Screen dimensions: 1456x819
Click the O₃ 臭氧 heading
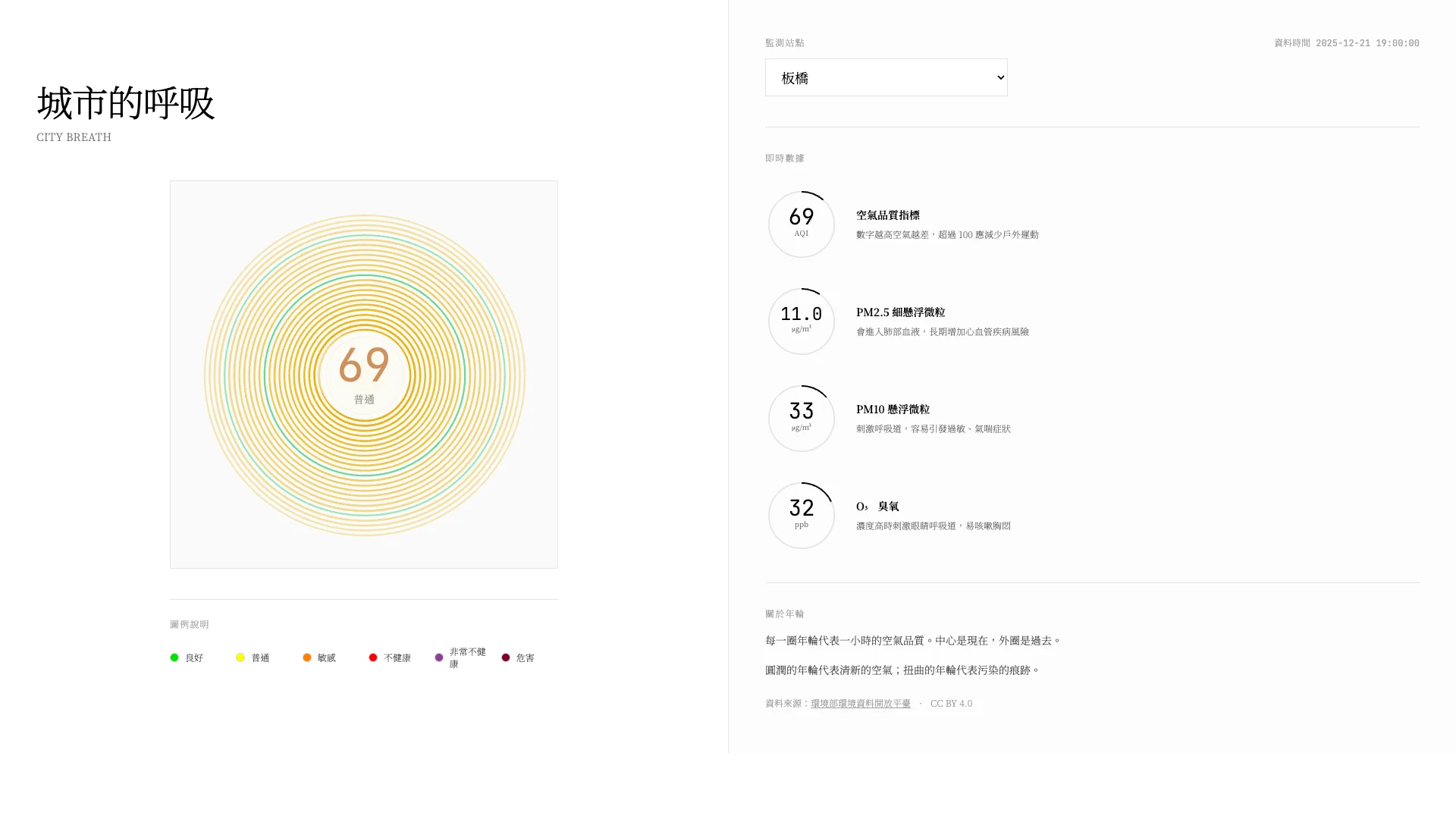click(877, 507)
